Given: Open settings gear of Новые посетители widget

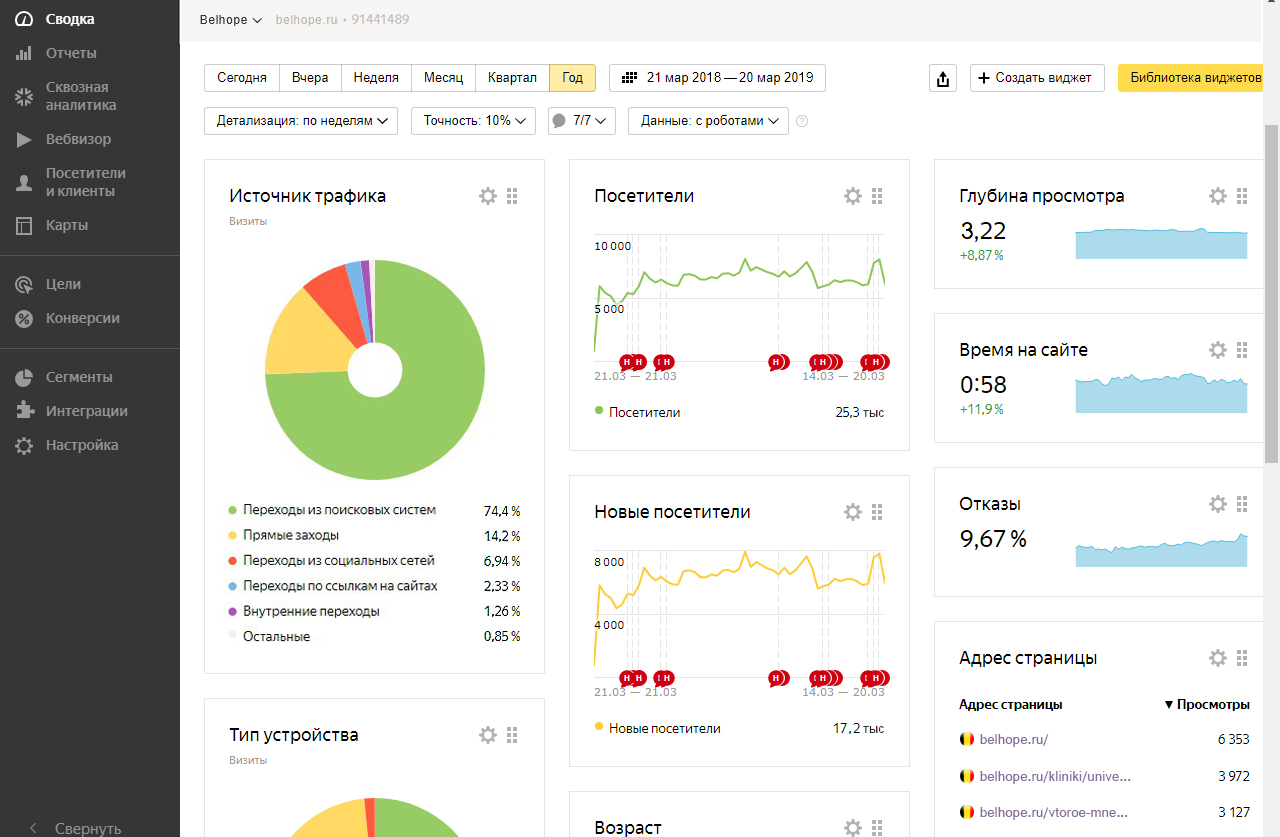Looking at the screenshot, I should (x=853, y=512).
